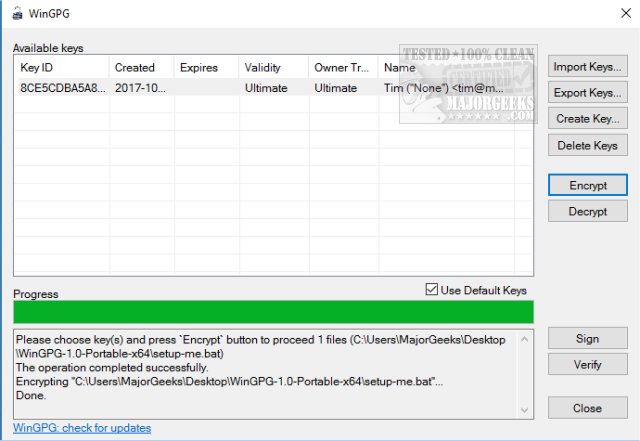
Task: Sort keys by Owner Trust column header
Action: (x=344, y=67)
